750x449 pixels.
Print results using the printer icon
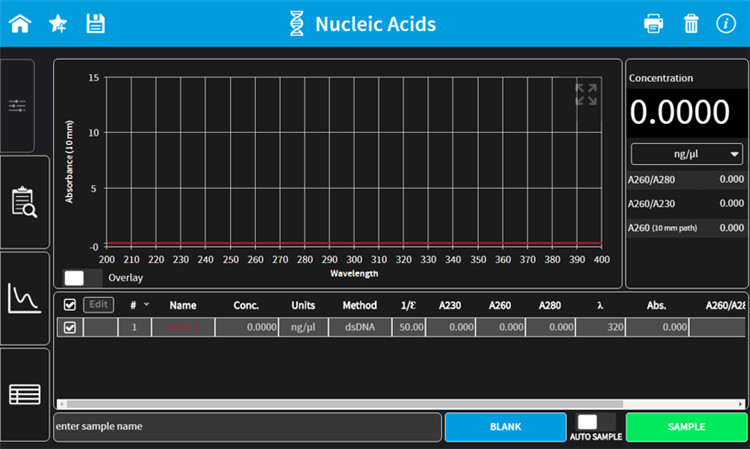pyautogui.click(x=653, y=23)
